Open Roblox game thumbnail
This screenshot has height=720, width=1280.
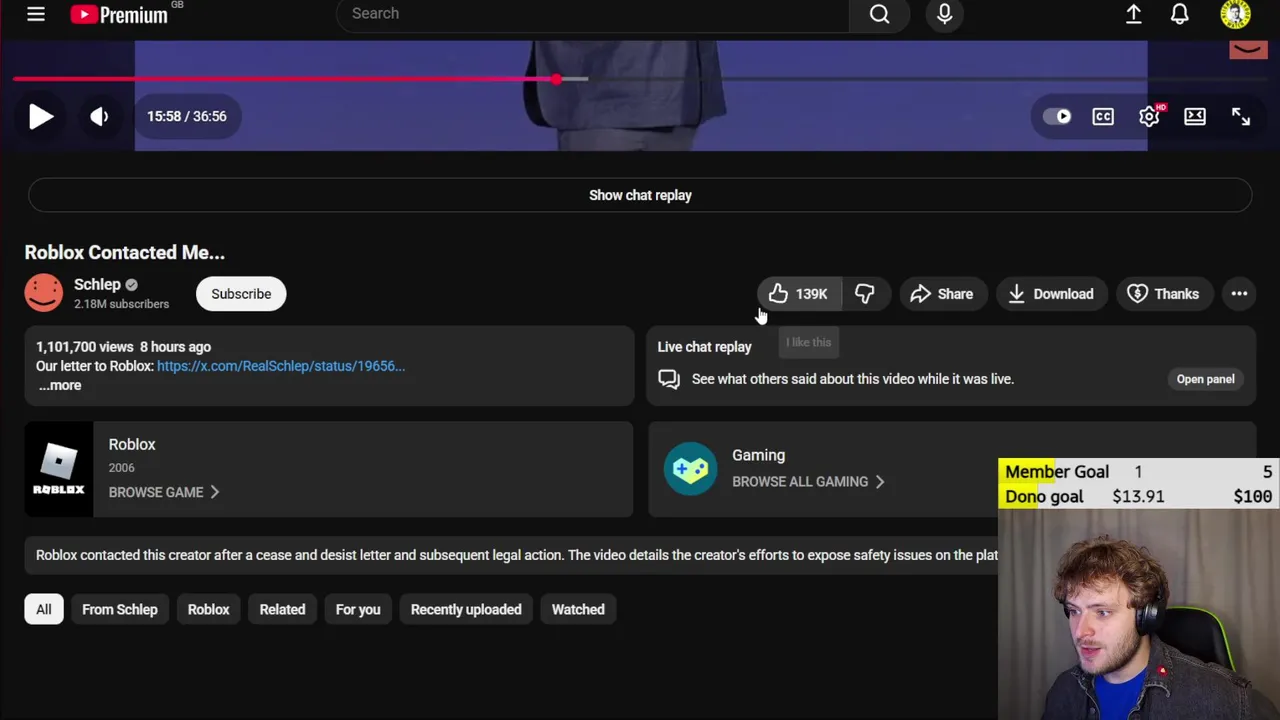point(59,469)
